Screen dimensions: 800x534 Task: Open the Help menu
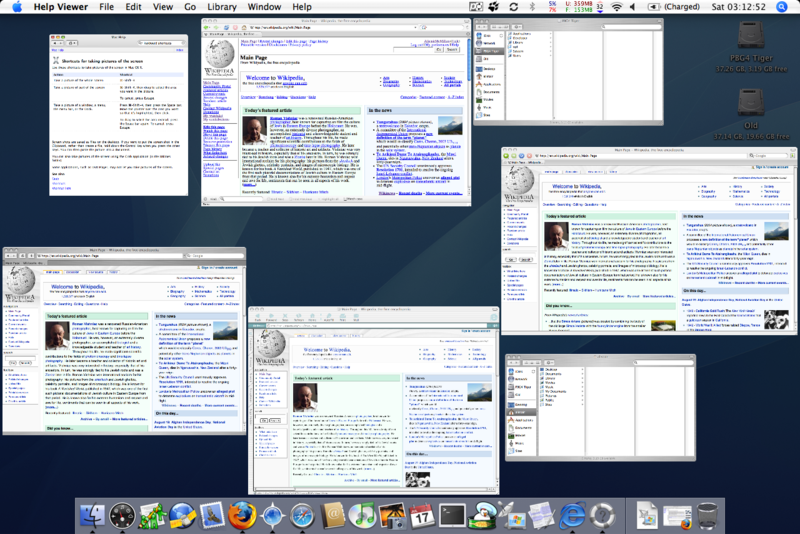pos(302,7)
